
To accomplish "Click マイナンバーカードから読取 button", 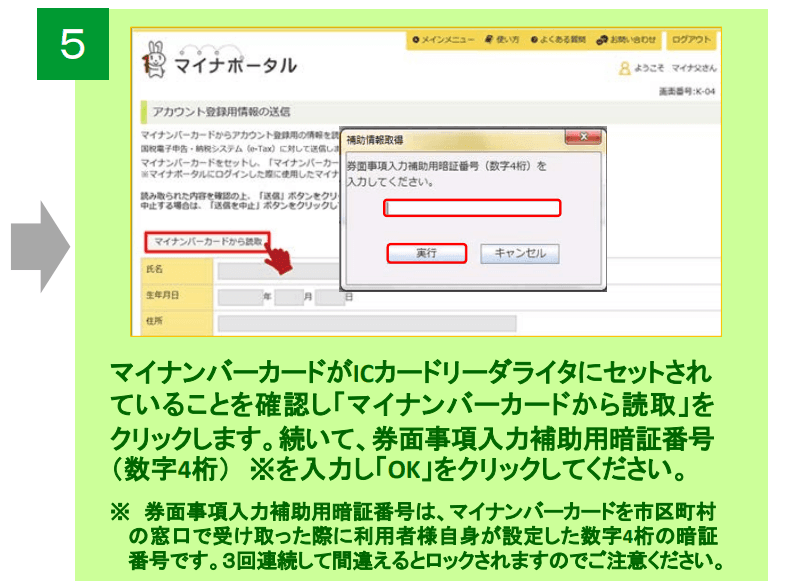I will coord(207,242).
